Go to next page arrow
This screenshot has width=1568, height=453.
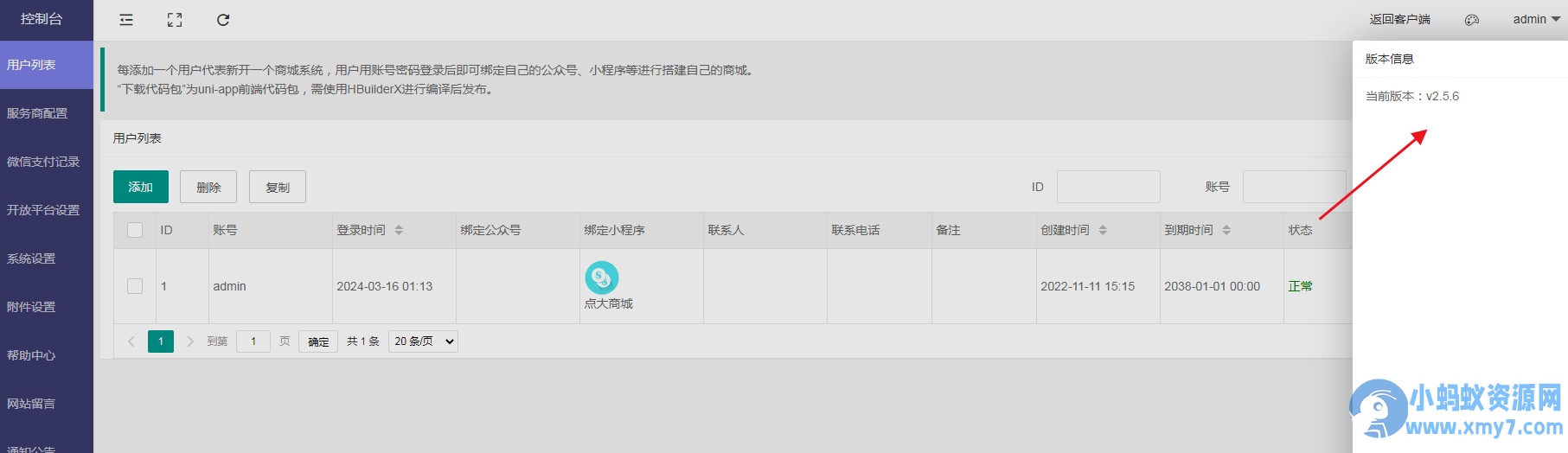coord(190,341)
